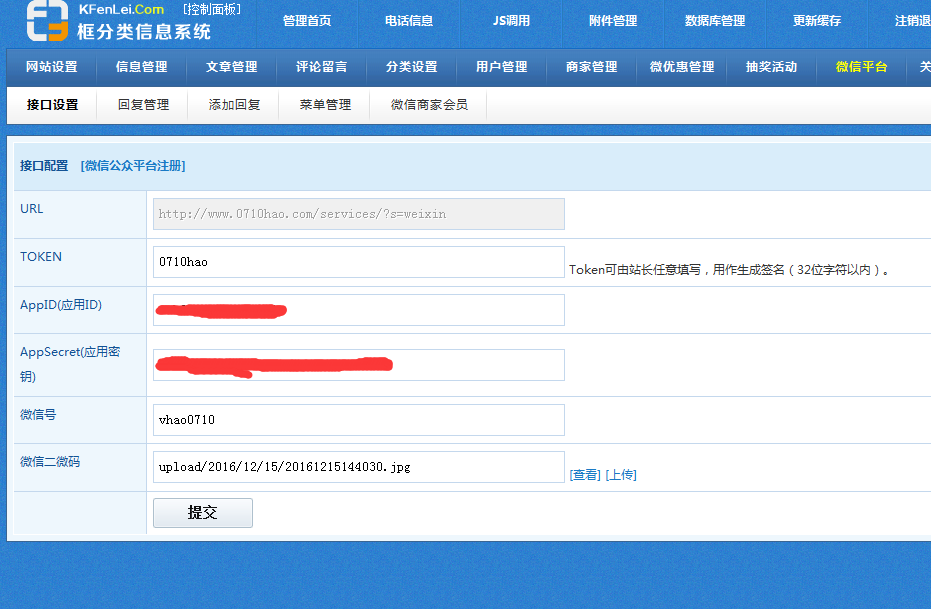Open the 用户管理 tab

(501, 67)
